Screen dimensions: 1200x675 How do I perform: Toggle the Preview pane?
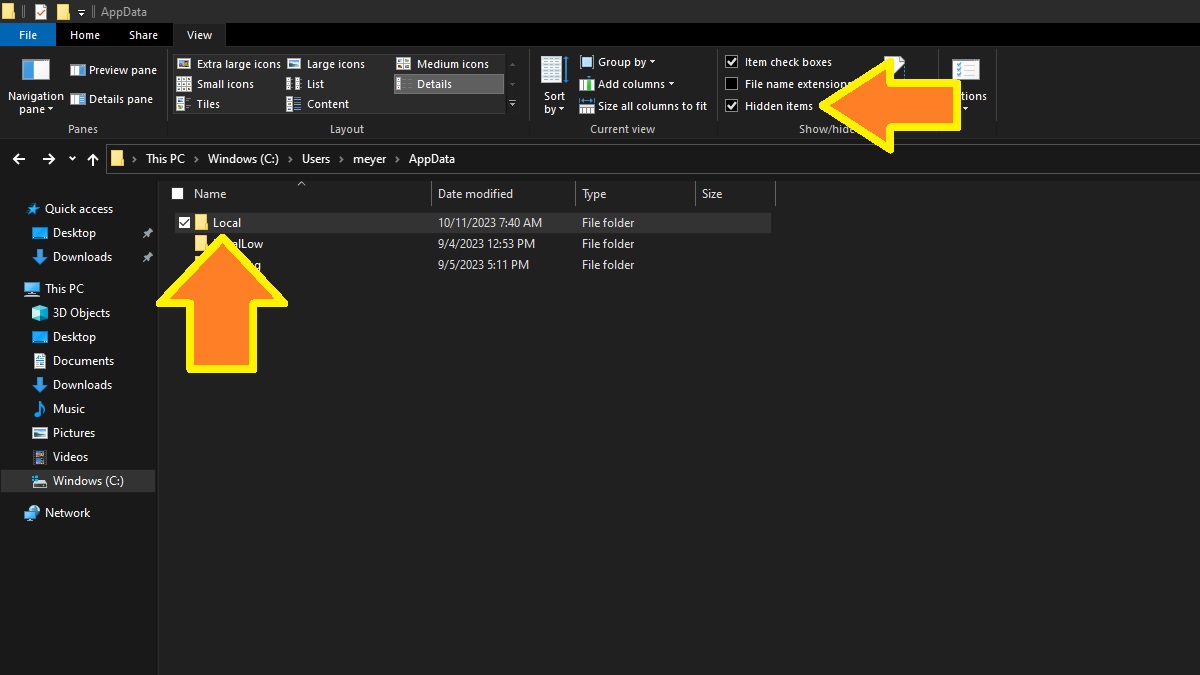pos(113,70)
